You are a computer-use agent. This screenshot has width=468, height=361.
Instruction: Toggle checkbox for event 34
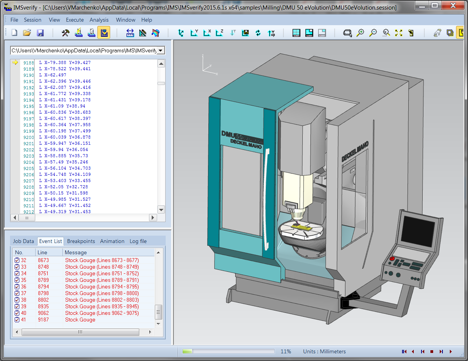pos(17,273)
